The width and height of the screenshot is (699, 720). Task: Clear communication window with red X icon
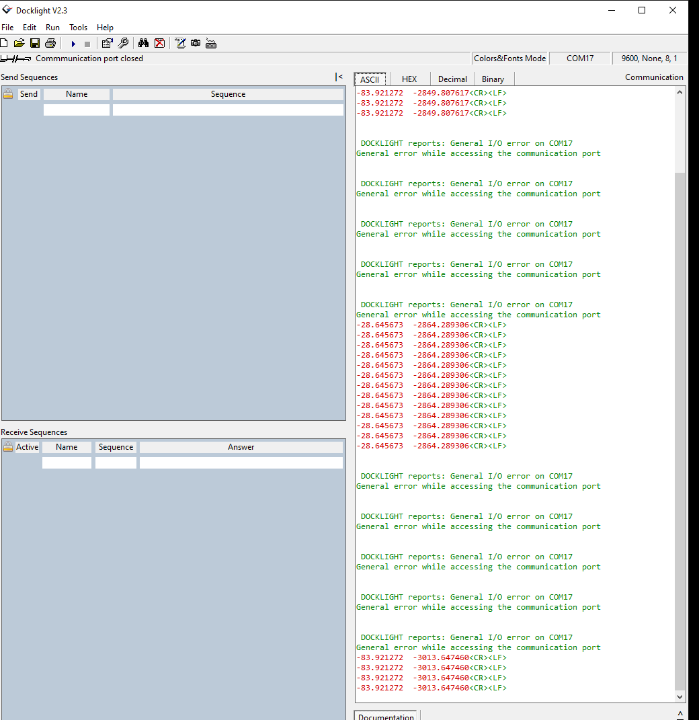click(159, 44)
